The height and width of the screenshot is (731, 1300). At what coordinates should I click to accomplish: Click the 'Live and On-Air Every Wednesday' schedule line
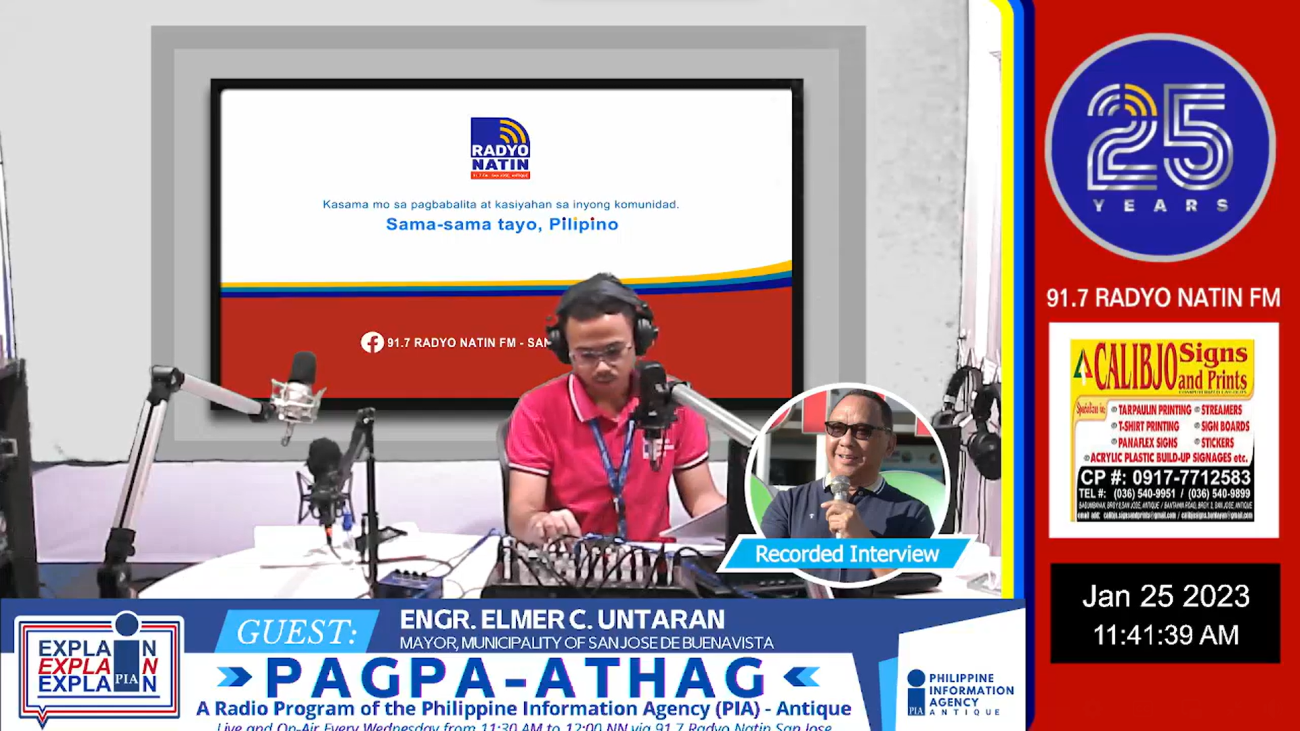[524, 725]
